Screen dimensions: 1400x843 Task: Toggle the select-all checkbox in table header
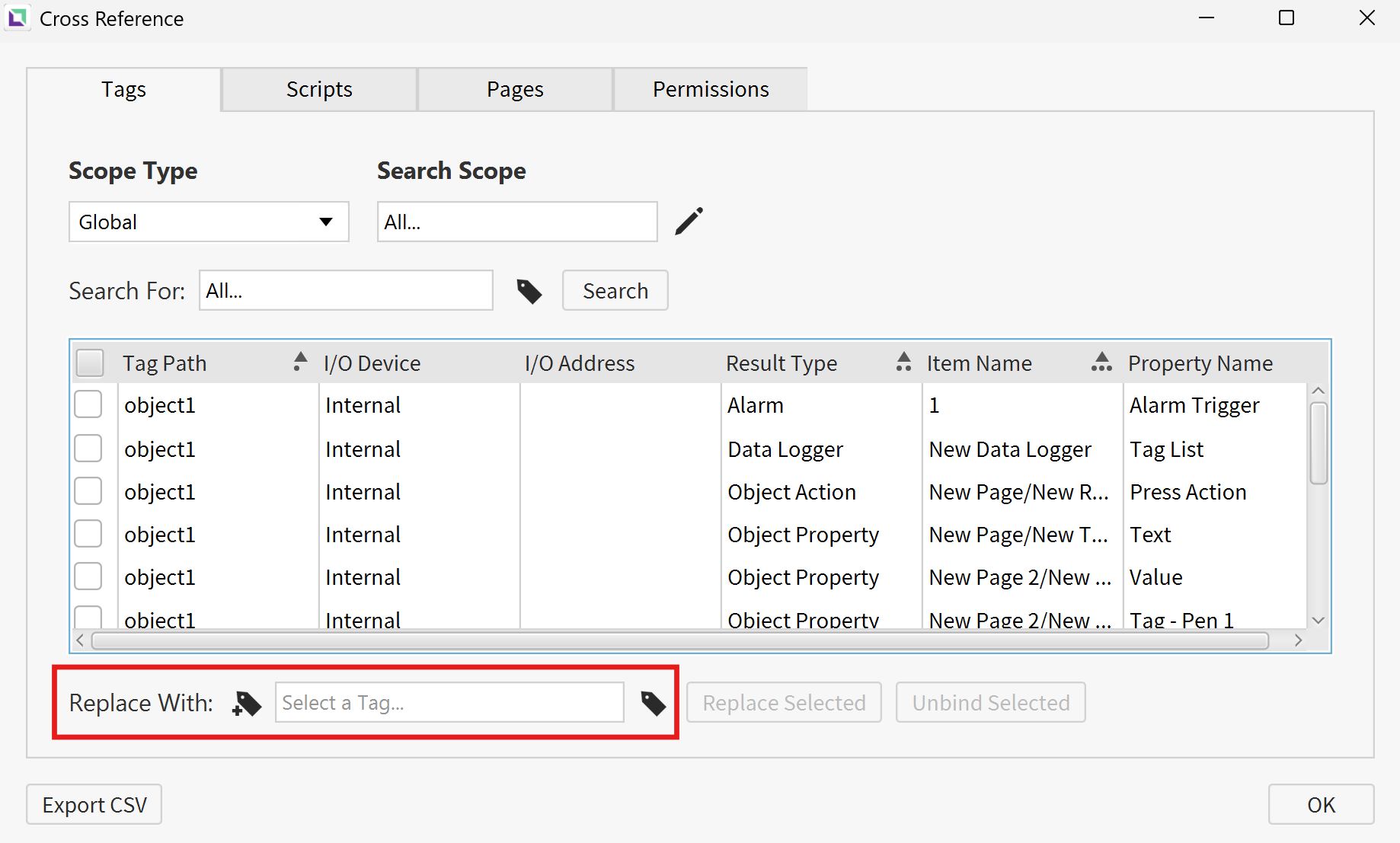click(90, 362)
